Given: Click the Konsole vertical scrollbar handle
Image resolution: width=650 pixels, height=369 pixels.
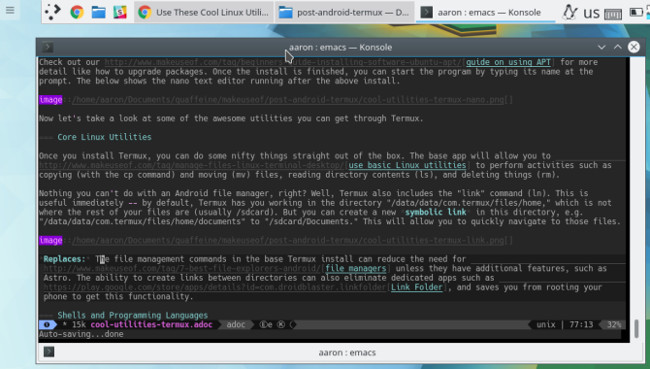Looking at the screenshot, I should click(636, 328).
